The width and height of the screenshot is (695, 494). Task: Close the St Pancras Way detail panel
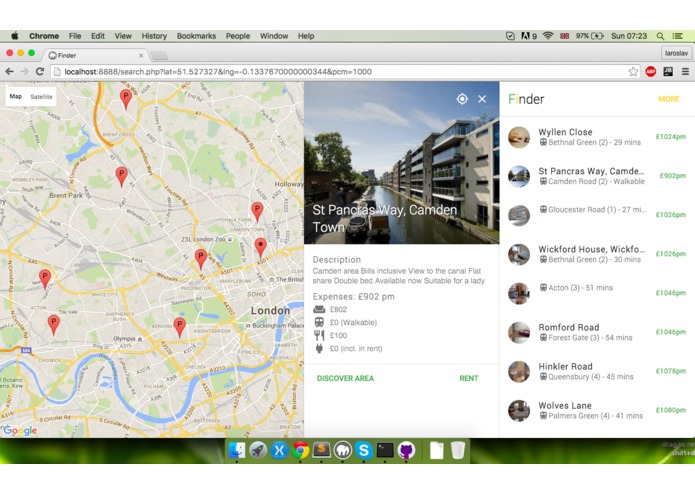[482, 99]
